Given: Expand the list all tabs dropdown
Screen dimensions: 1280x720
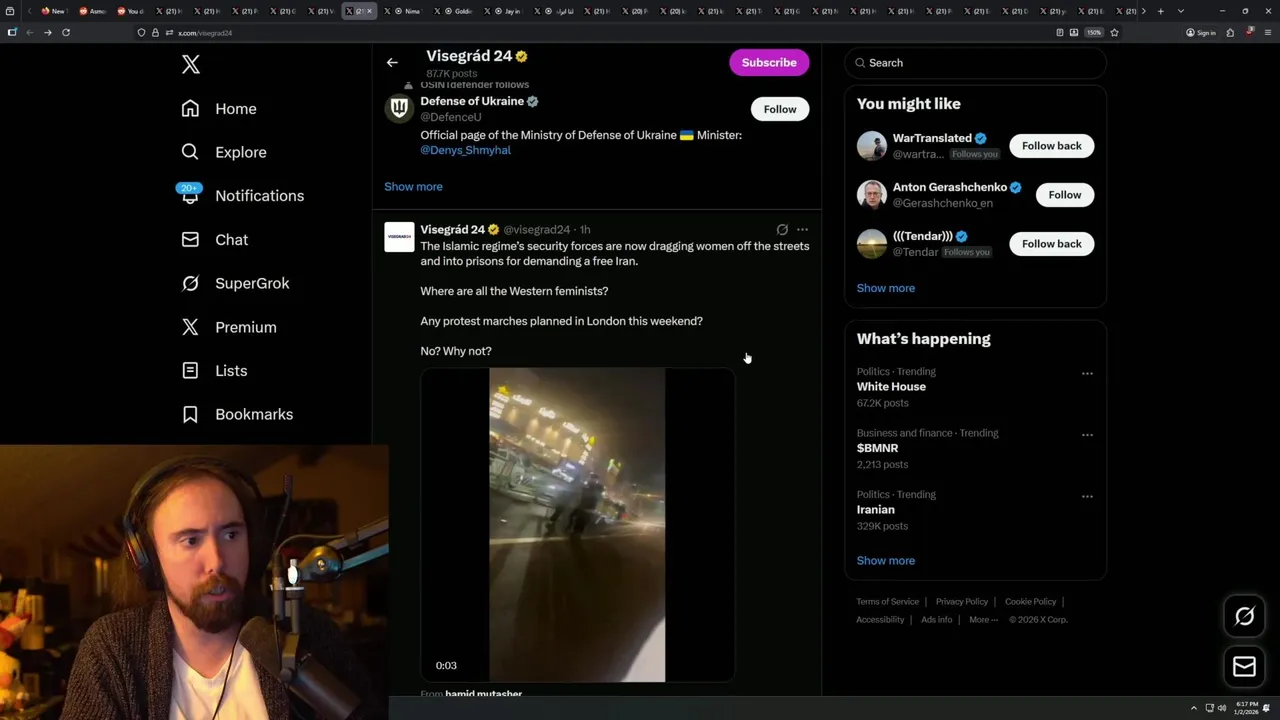Looking at the screenshot, I should pyautogui.click(x=1181, y=11).
